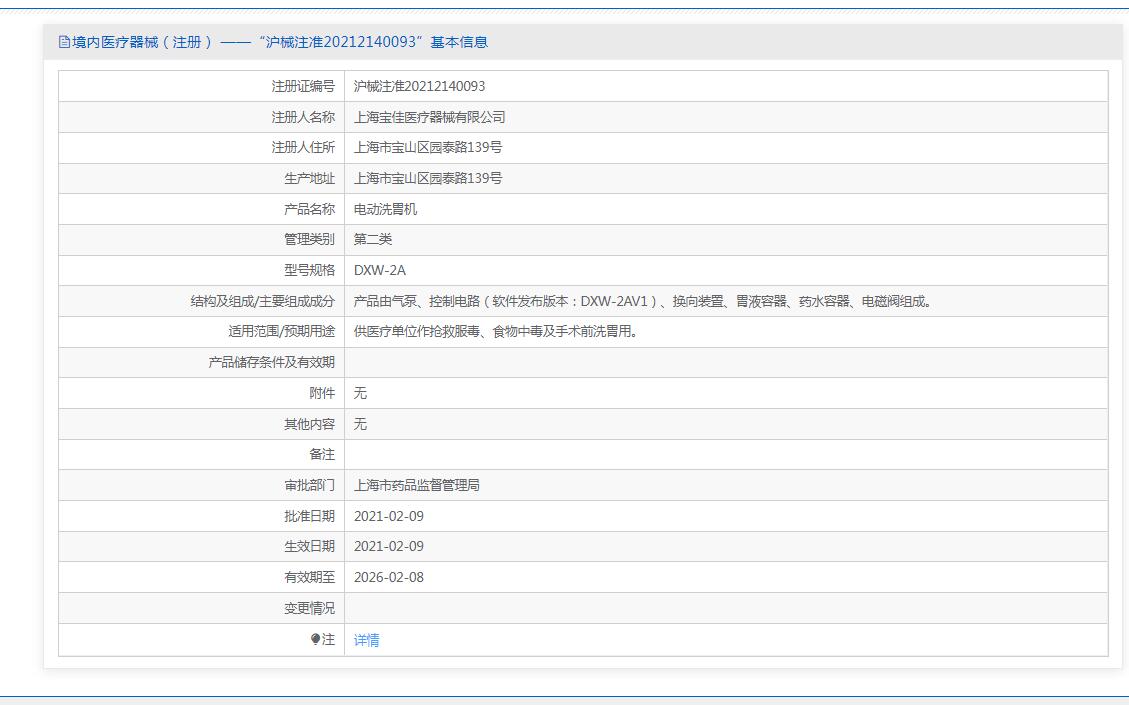Click the document icon in the header

65,42
